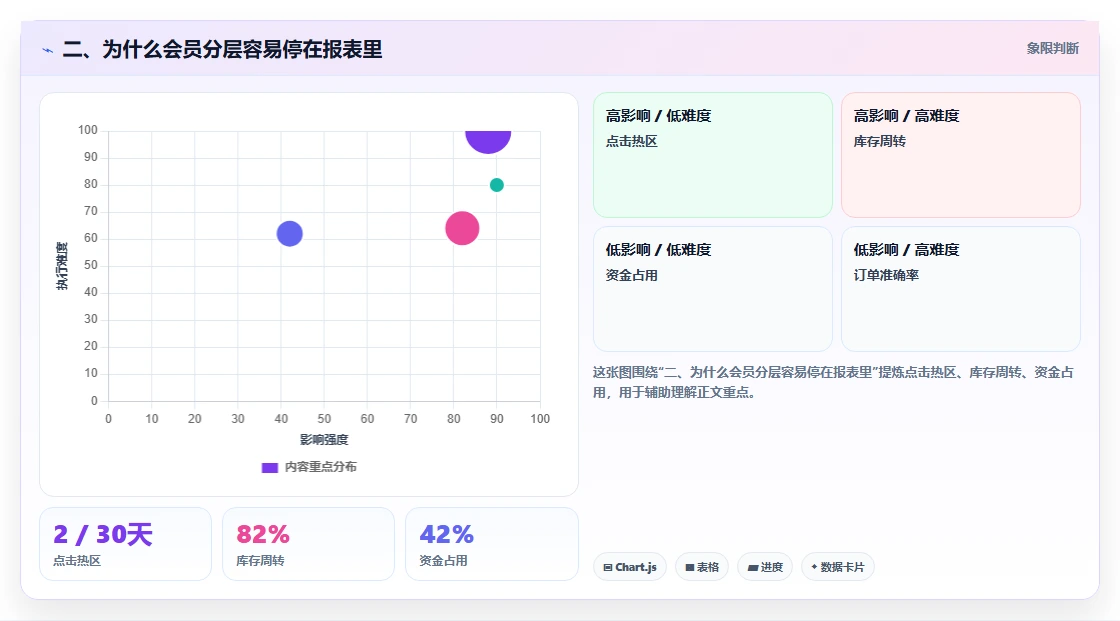Click the description paragraph starting 这张图围绕
Image resolution: width=1120 pixels, height=621 pixels.
pyautogui.click(x=833, y=382)
